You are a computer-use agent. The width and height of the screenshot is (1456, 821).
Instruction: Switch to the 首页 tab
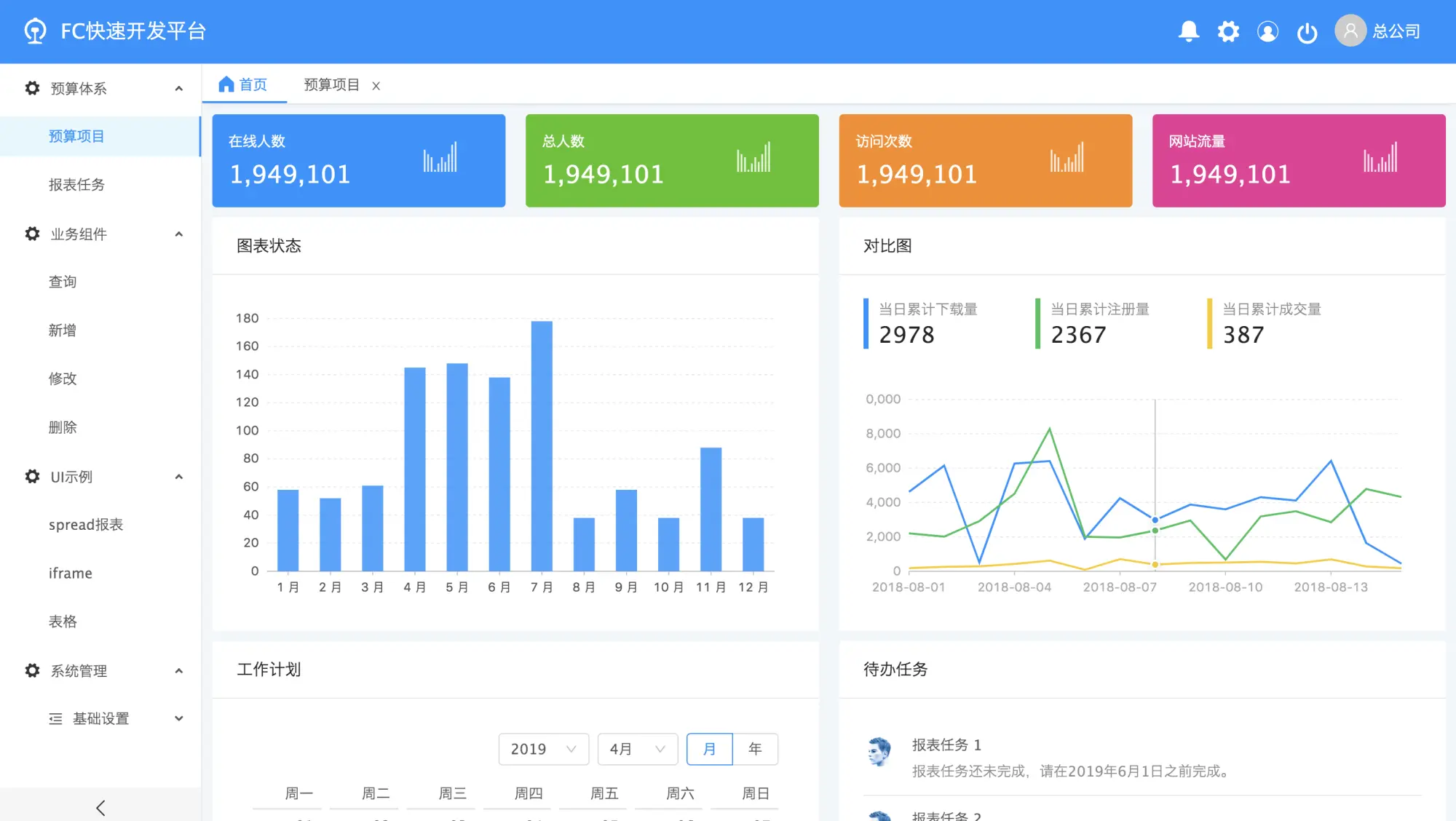click(244, 85)
